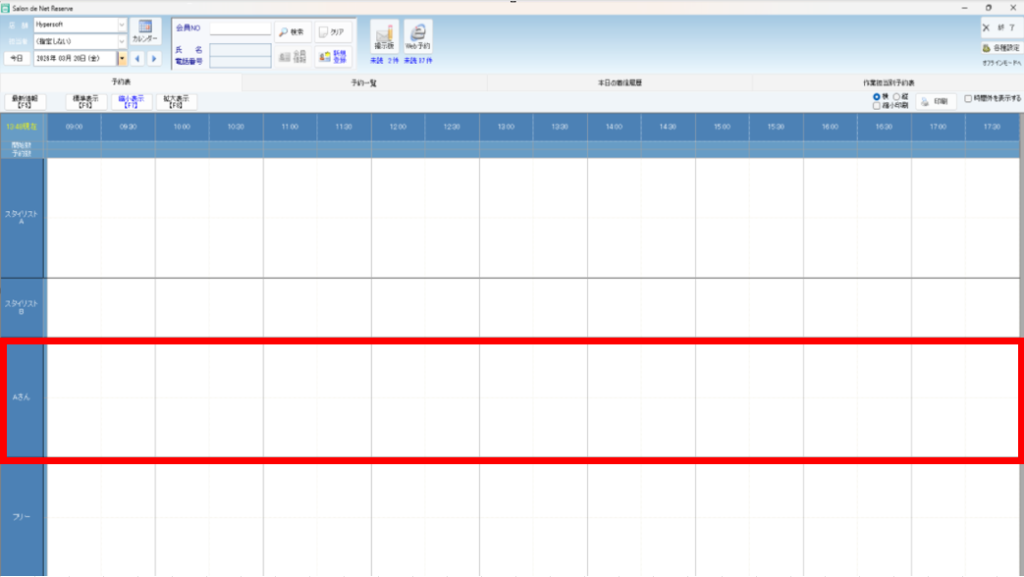Expand the (指定しない) staff dropdown
Screen dimensions: 1024x577
122,41
